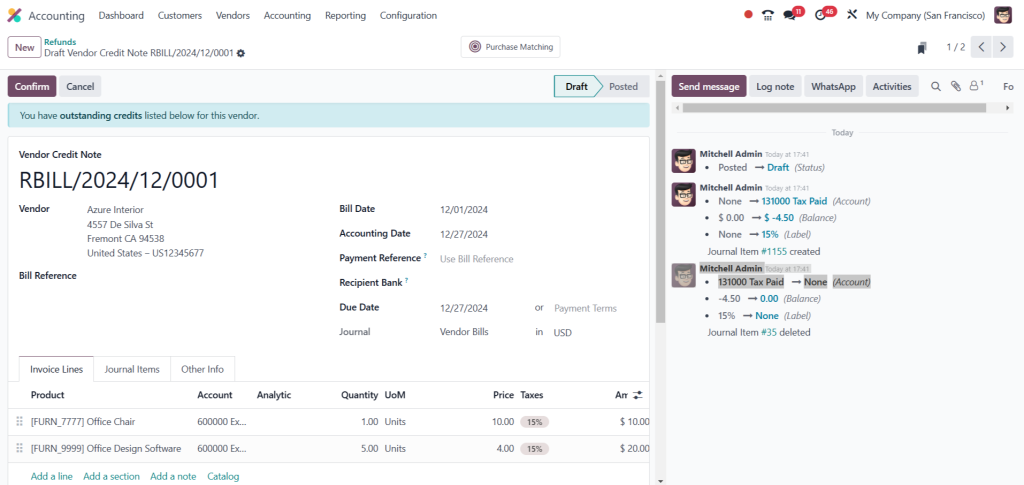Click 15% tax tag on Office Chair line
This screenshot has width=1024, height=485.
pos(535,422)
